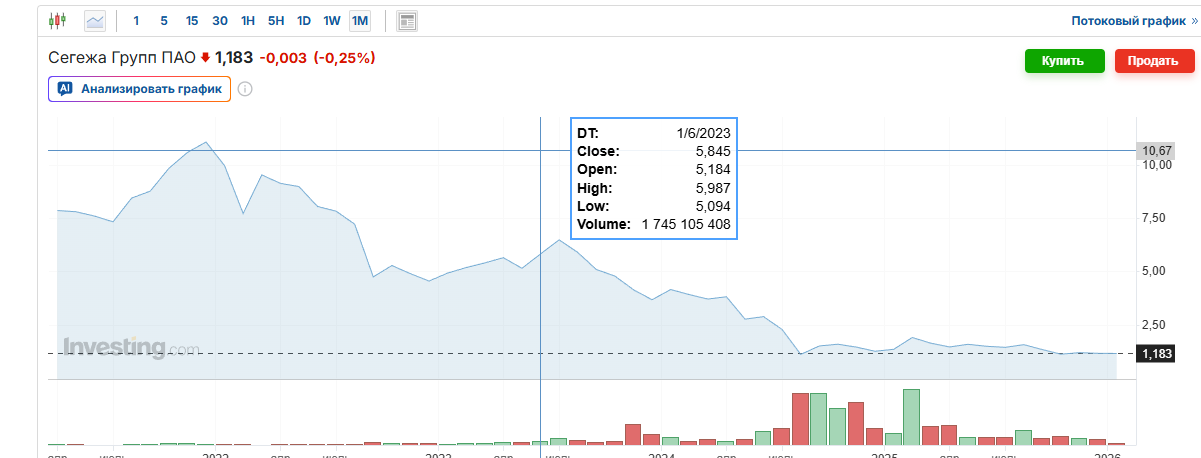Image resolution: width=1201 pixels, height=458 pixels.
Task: Choose the 1W timeframe
Action: click(x=332, y=20)
